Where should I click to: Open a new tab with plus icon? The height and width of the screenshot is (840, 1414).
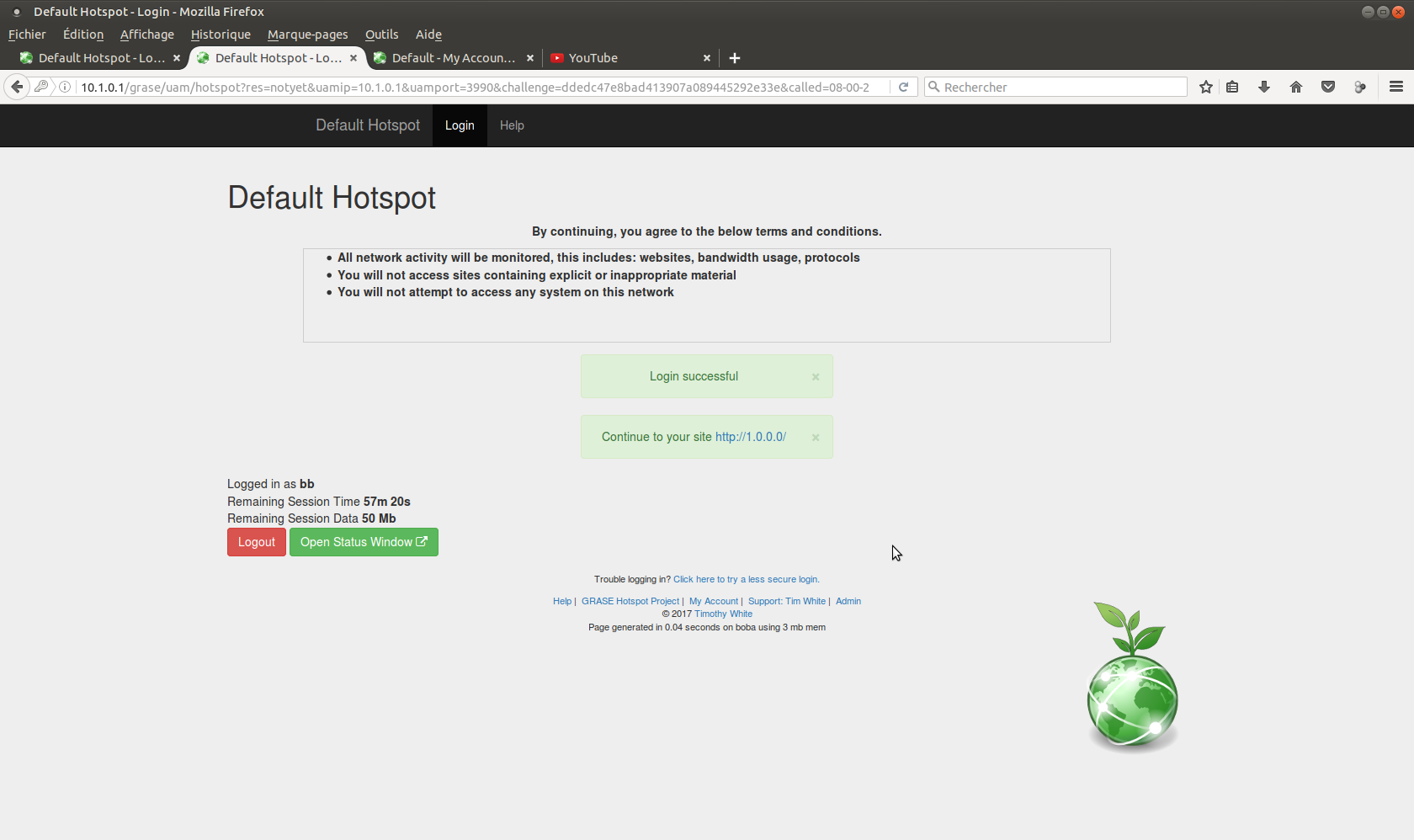(x=735, y=58)
